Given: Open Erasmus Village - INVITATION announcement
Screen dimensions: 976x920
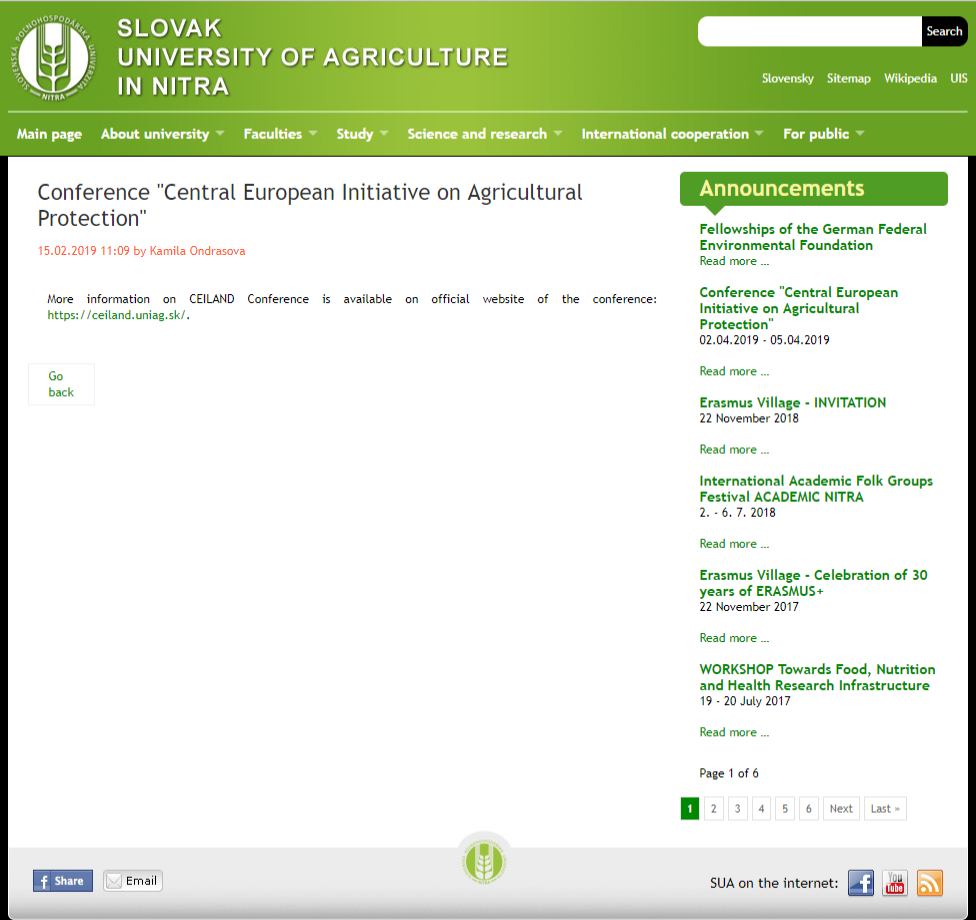Looking at the screenshot, I should click(792, 403).
